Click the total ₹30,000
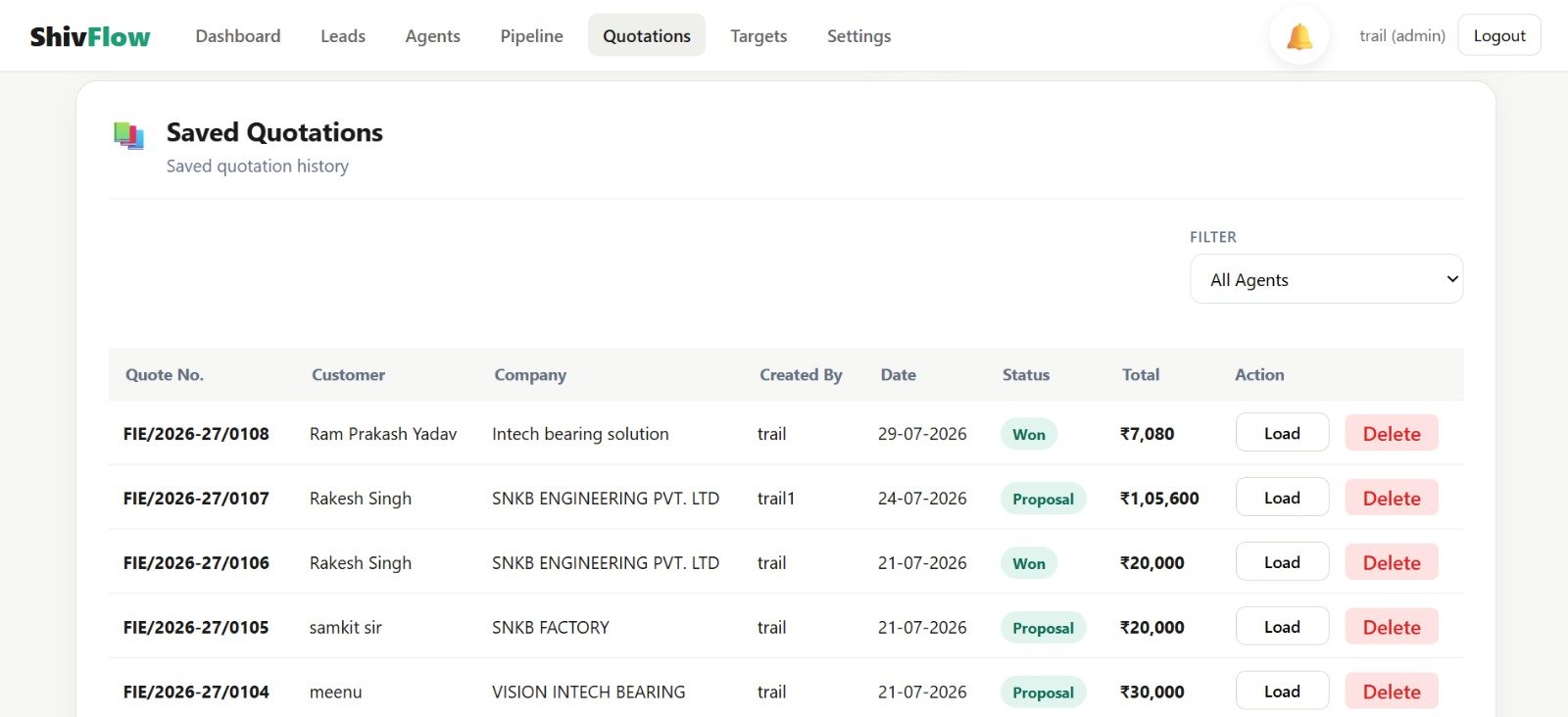This screenshot has height=717, width=1568. tap(1152, 693)
